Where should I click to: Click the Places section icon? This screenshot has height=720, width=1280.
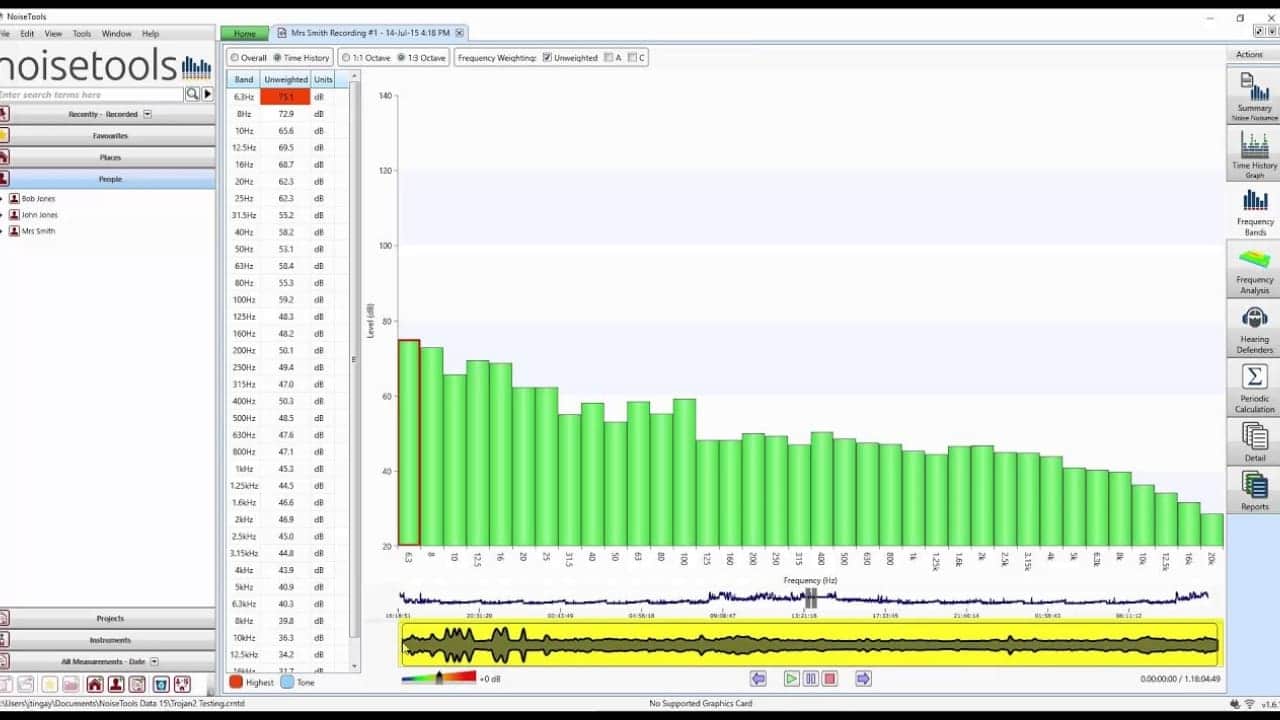pyautogui.click(x=4, y=157)
